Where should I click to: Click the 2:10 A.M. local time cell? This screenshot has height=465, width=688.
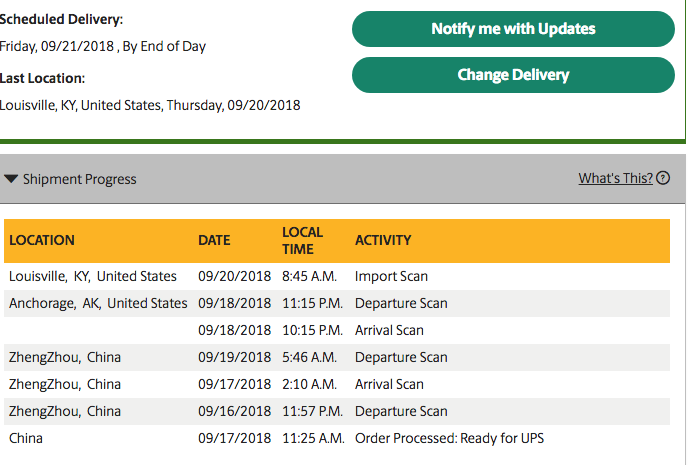pyautogui.click(x=310, y=384)
